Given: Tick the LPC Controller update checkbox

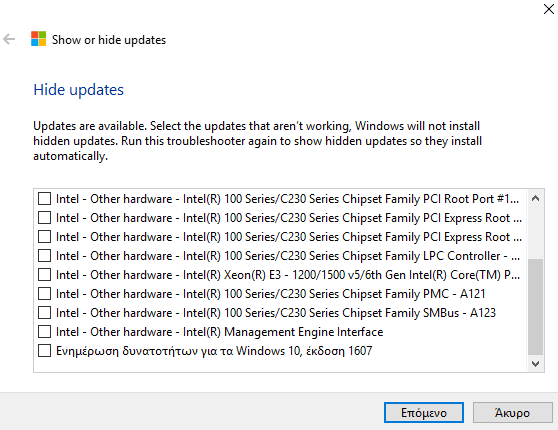Looking at the screenshot, I should coord(44,256).
